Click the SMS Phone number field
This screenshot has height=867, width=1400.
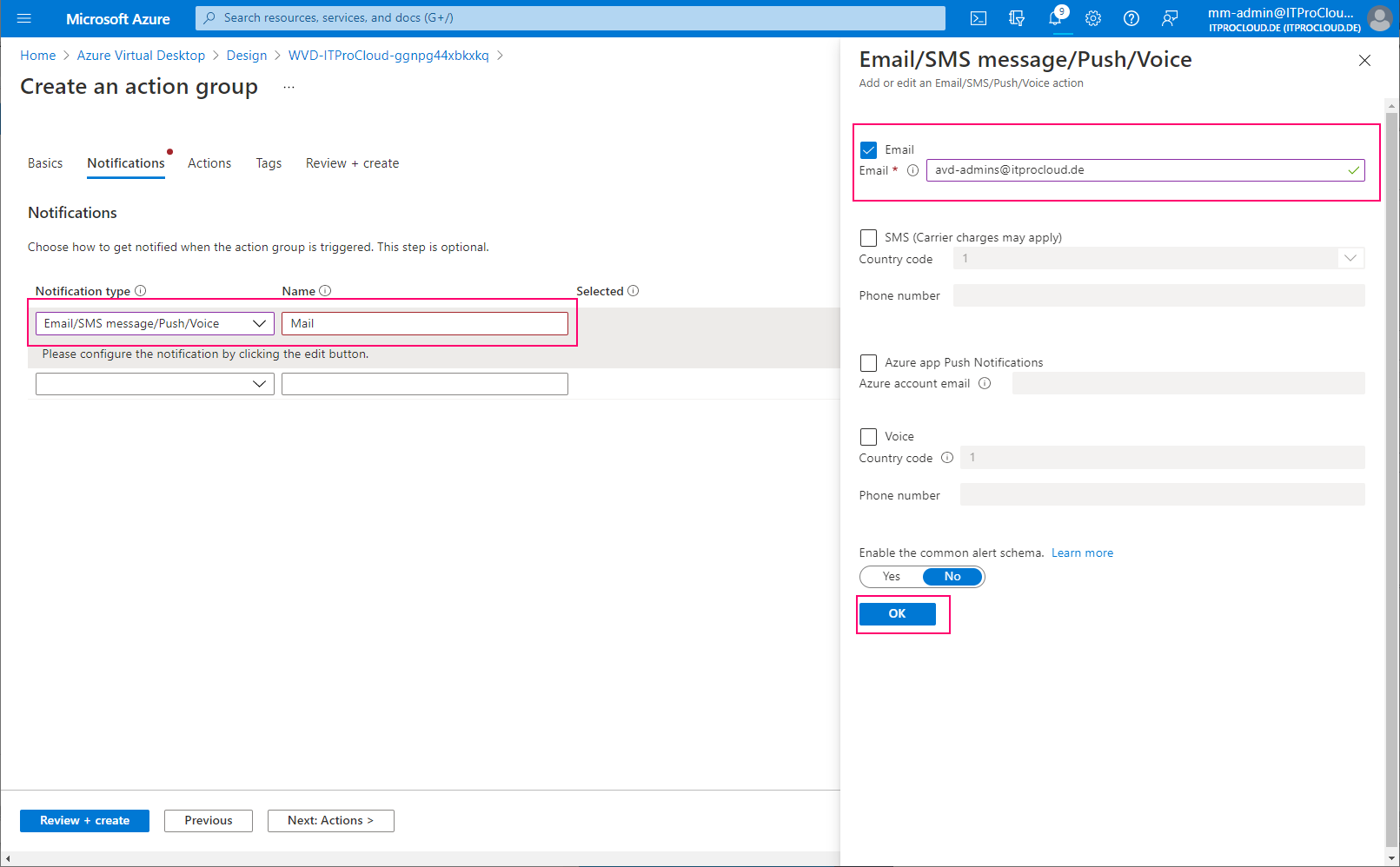(1158, 295)
